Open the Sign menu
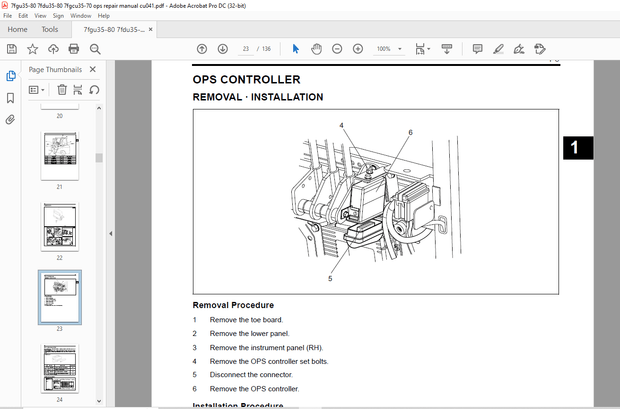Viewport: 620px width, 409px height. click(x=58, y=16)
